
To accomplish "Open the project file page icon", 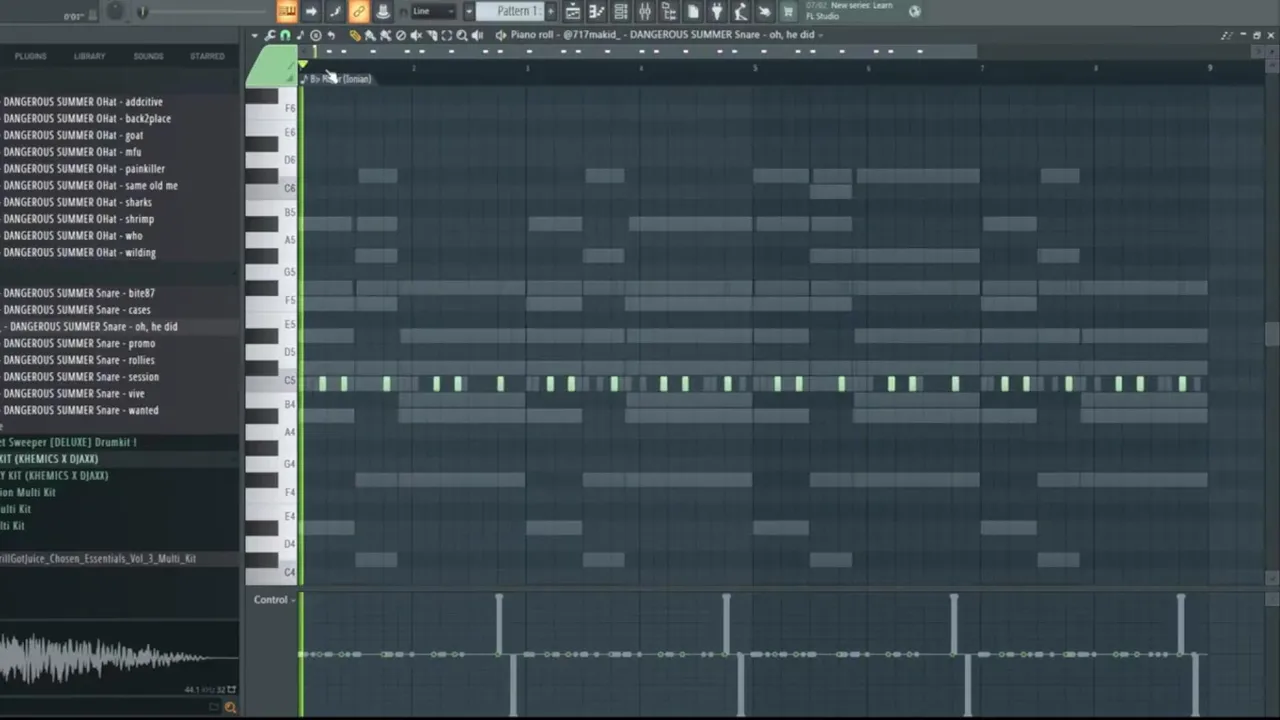I will pos(693,11).
